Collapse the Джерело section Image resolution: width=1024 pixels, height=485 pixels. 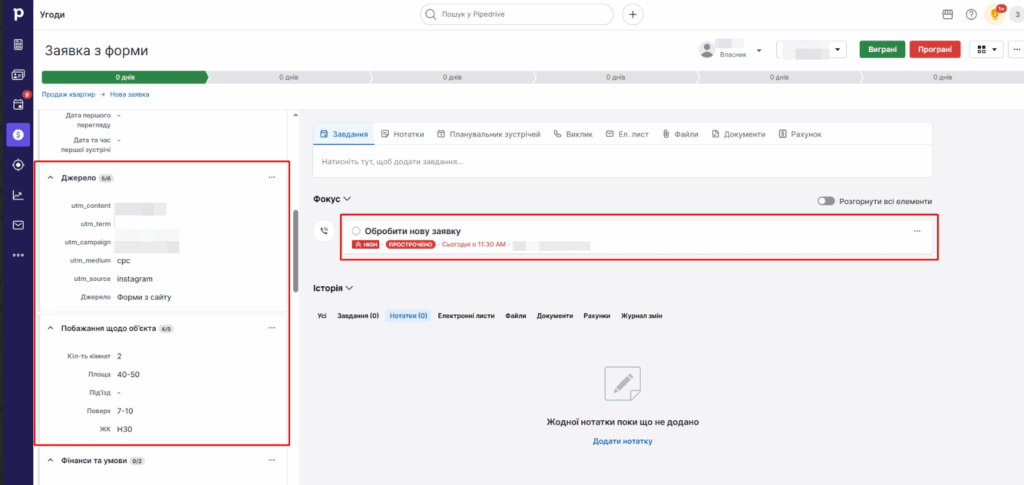pyautogui.click(x=51, y=178)
